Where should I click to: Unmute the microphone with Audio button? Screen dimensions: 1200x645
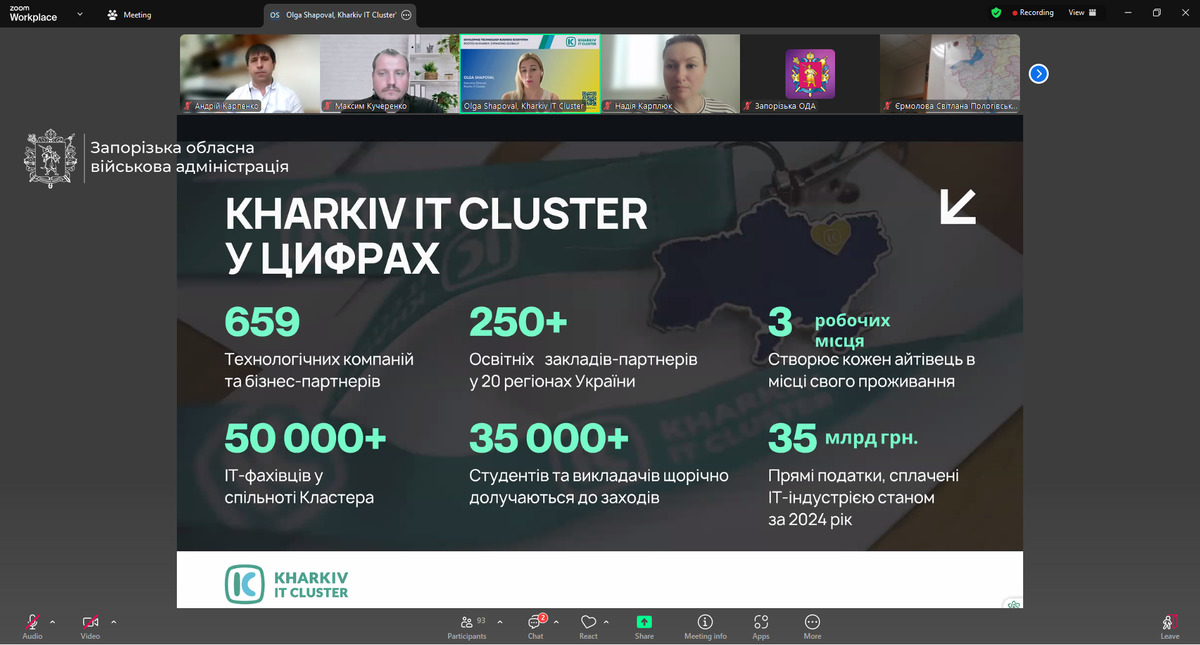point(32,625)
